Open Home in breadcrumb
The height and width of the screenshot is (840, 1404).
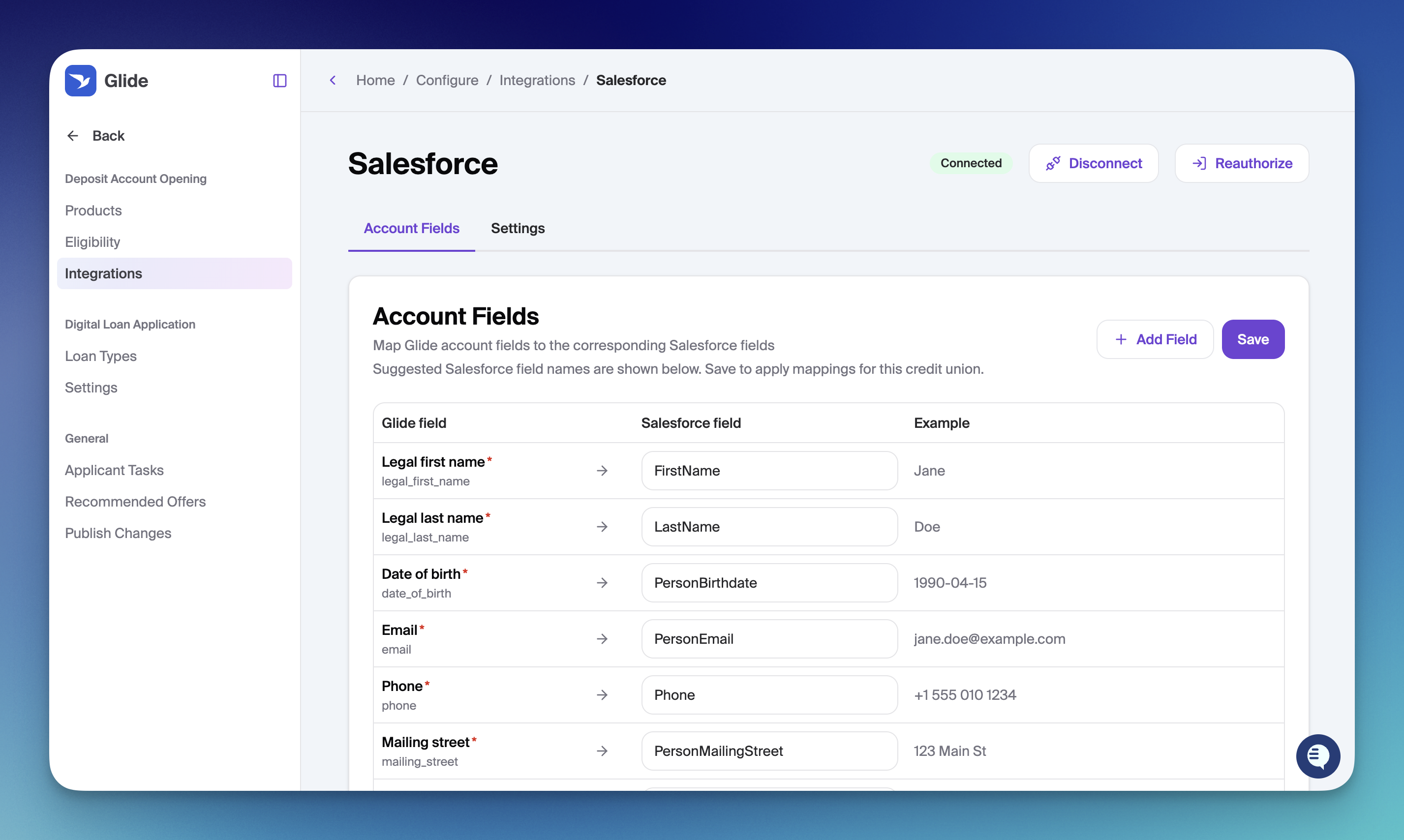(x=375, y=80)
